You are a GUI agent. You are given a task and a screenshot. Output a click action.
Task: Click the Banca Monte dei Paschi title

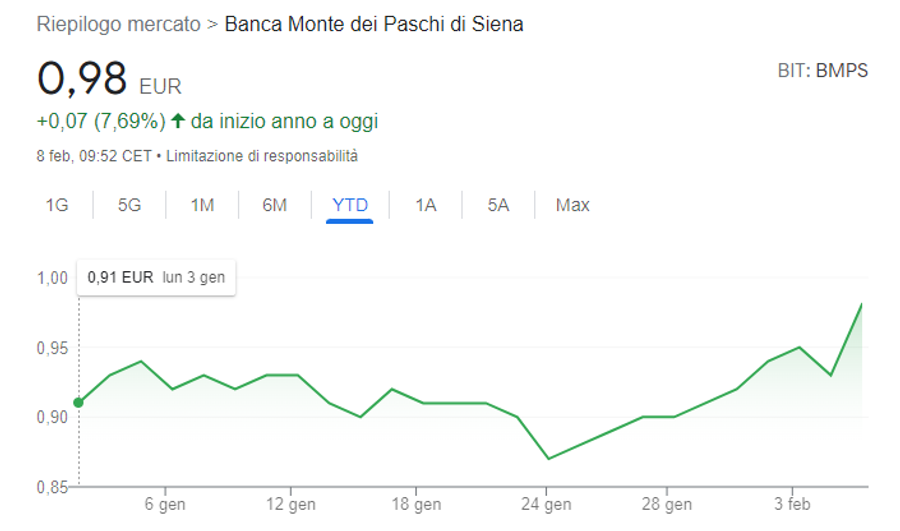pos(374,24)
